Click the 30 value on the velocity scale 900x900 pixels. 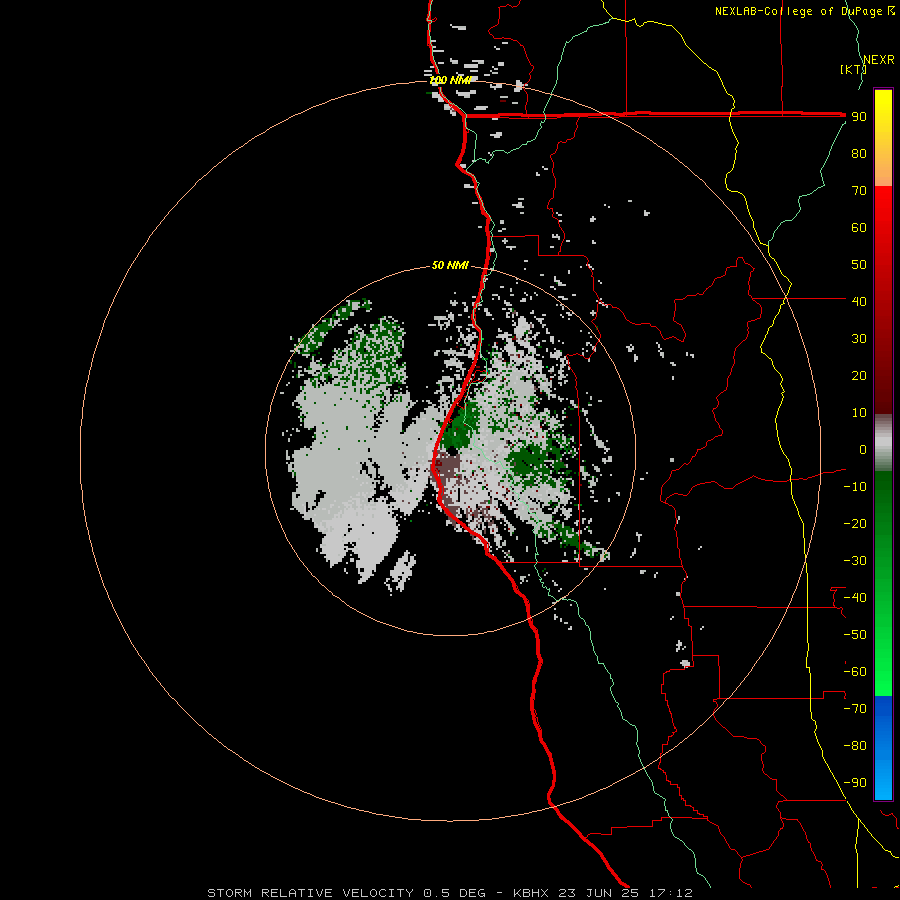(859, 339)
